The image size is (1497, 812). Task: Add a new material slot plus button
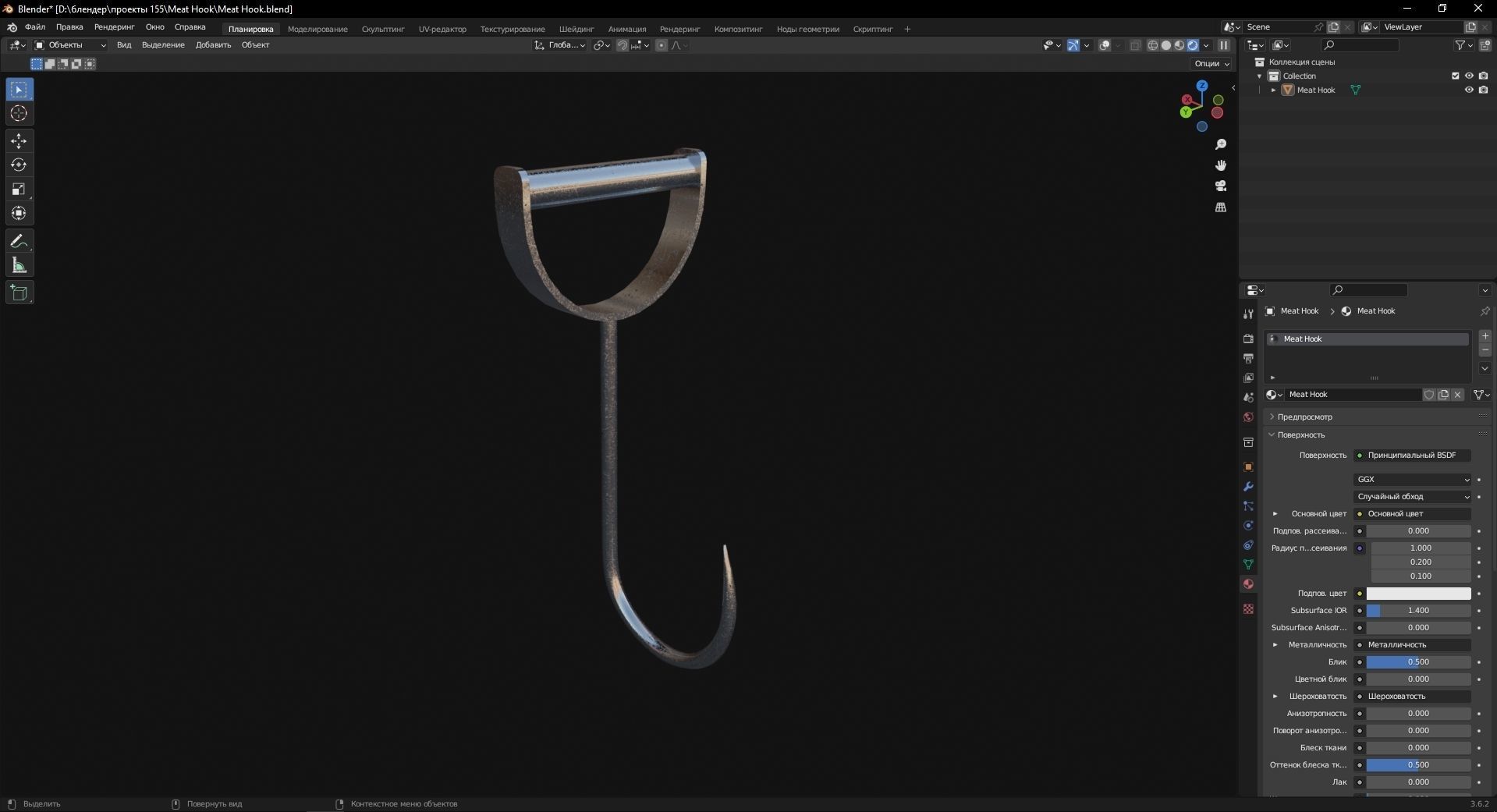coord(1485,336)
